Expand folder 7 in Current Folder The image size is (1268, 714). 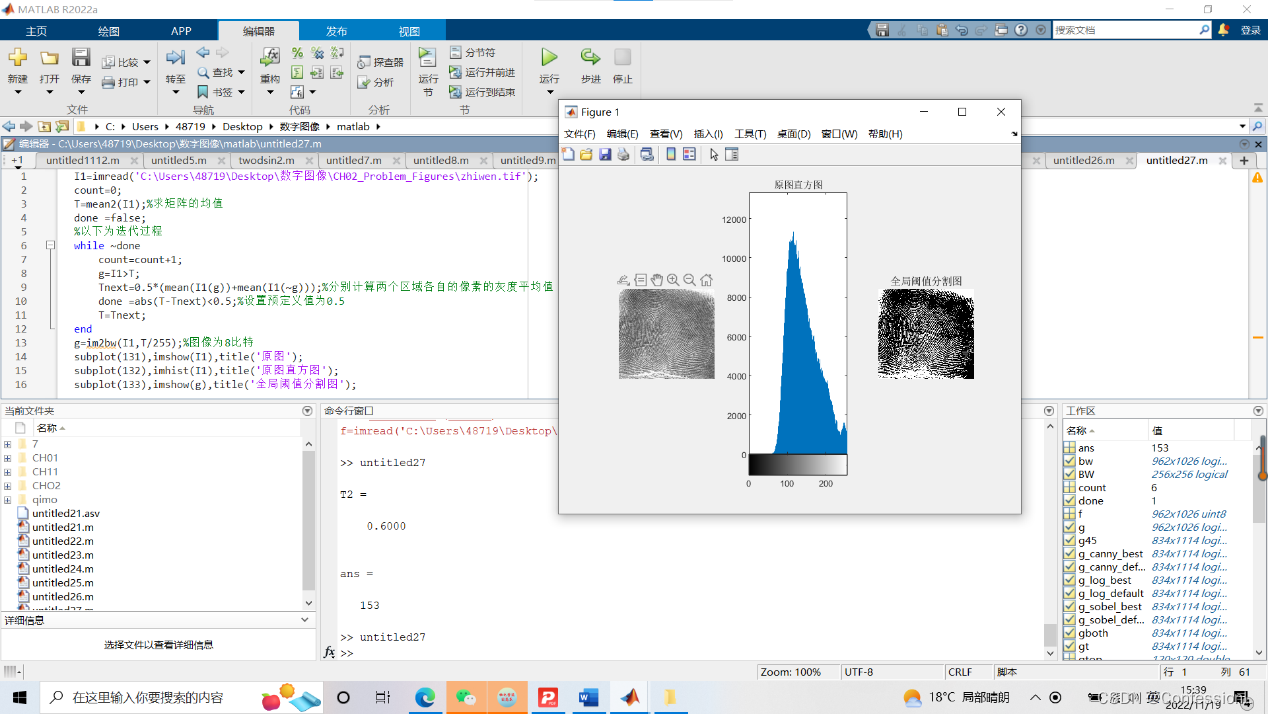coord(7,444)
